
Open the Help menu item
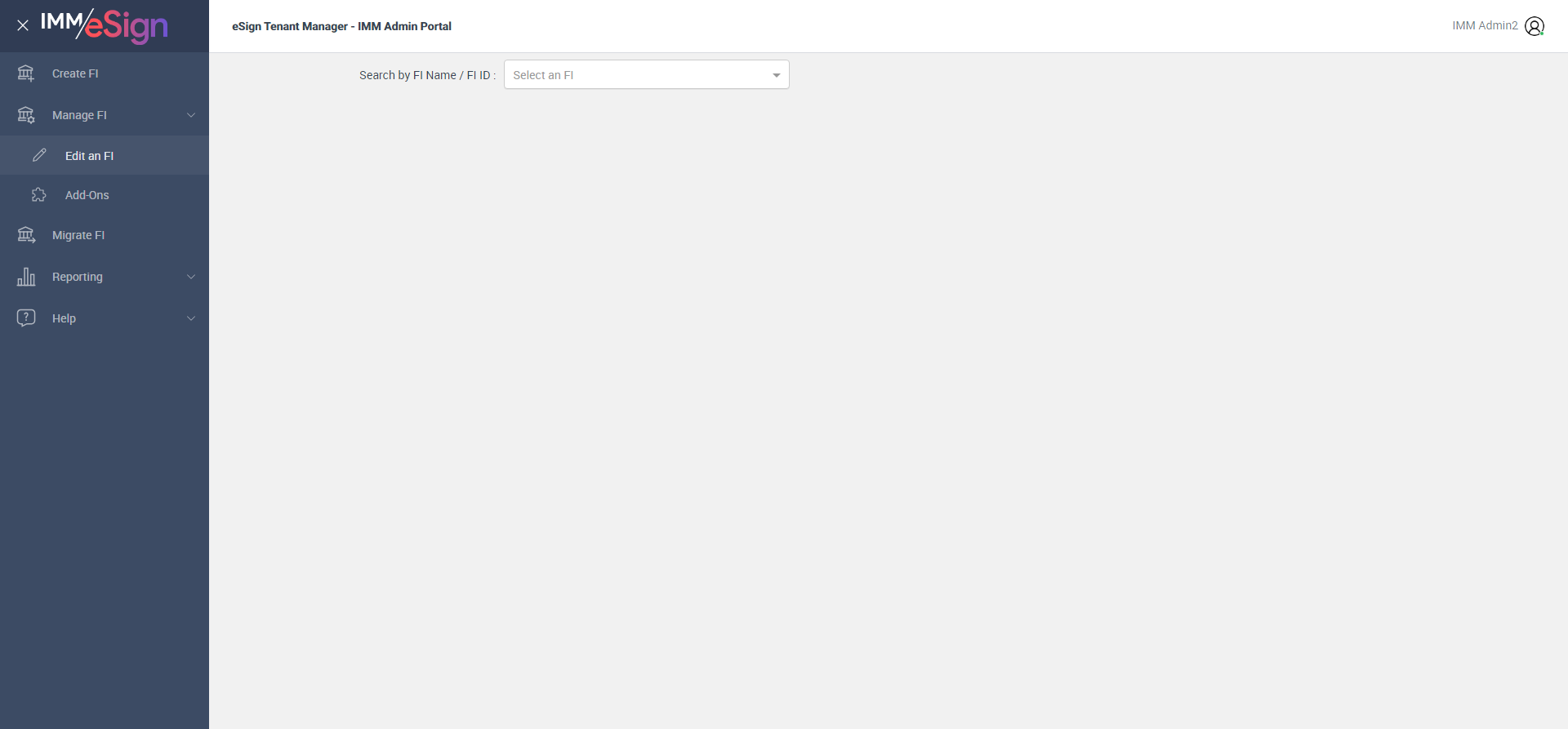point(105,318)
